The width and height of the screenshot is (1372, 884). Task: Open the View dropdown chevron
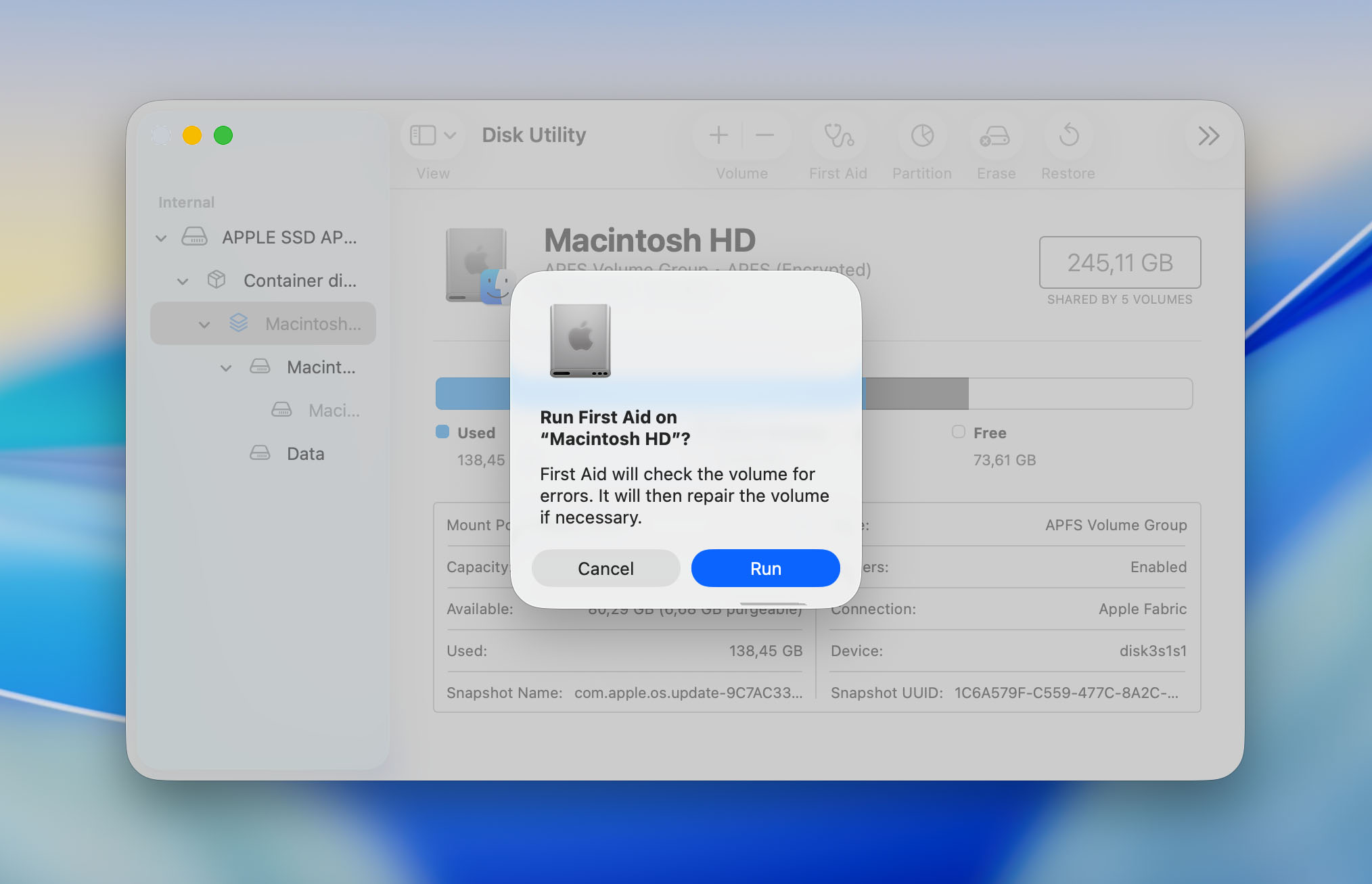451,135
